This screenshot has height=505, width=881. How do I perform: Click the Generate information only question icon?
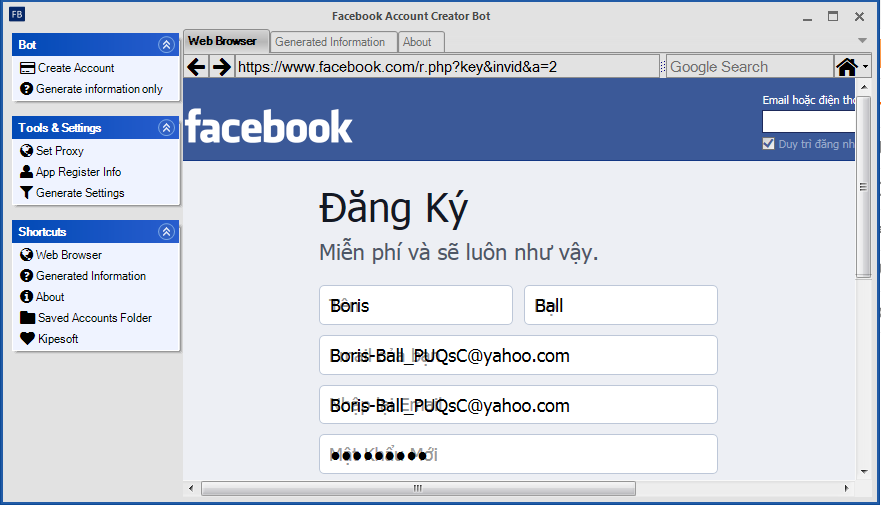[26, 89]
